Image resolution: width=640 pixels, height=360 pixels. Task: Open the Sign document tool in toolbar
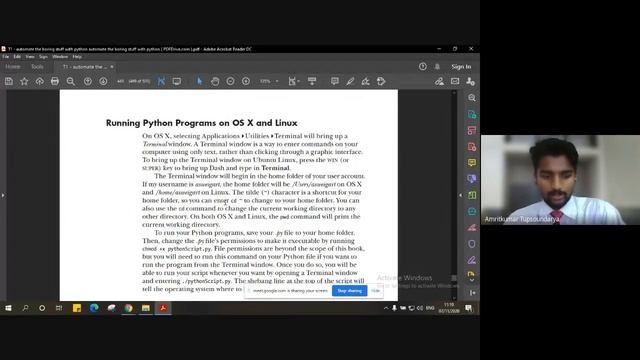tap(366, 81)
